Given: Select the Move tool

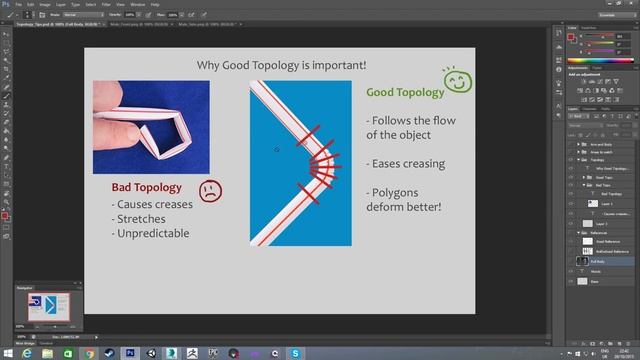Looking at the screenshot, I should [x=6, y=34].
